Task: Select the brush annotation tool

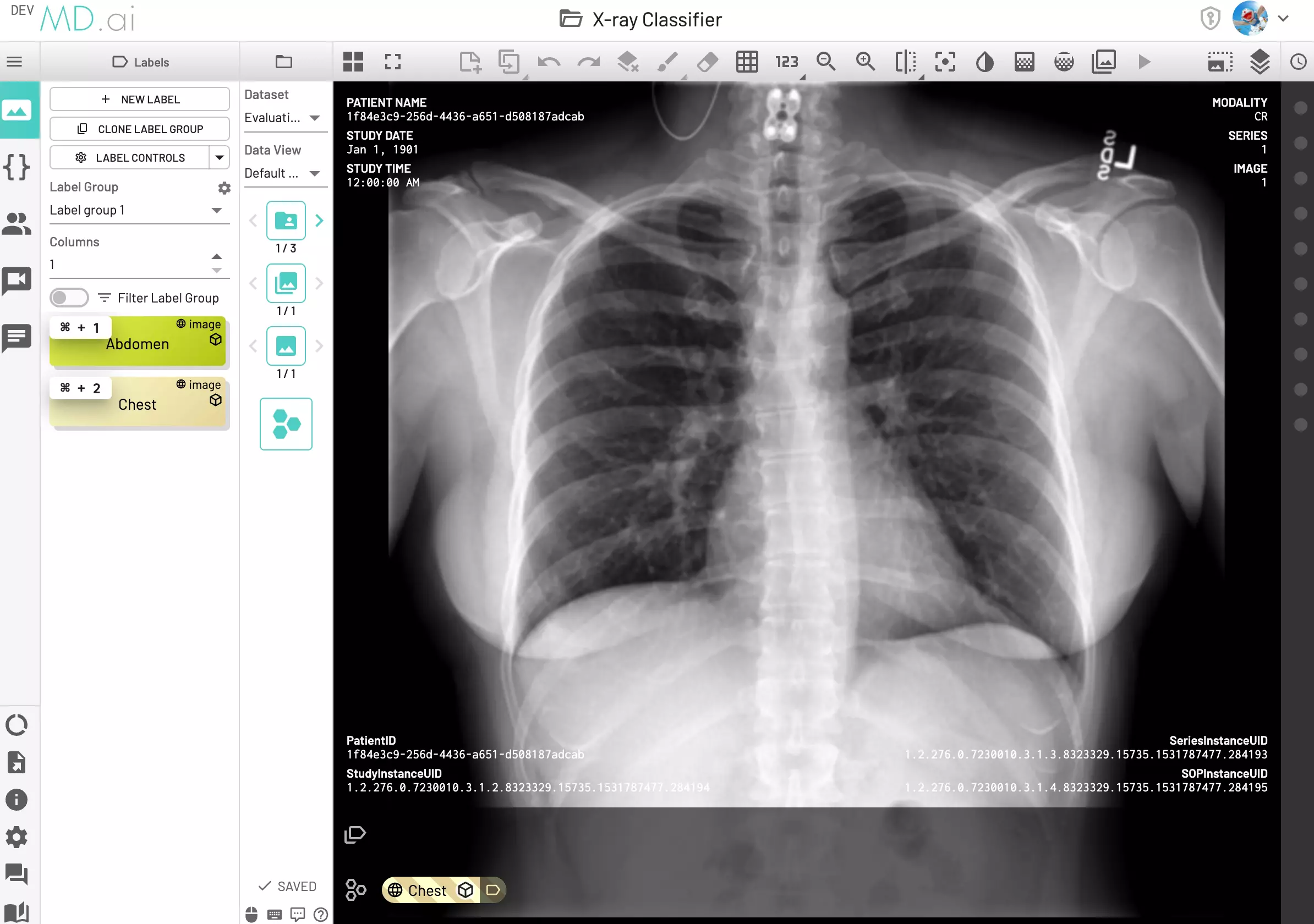Action: tap(668, 62)
